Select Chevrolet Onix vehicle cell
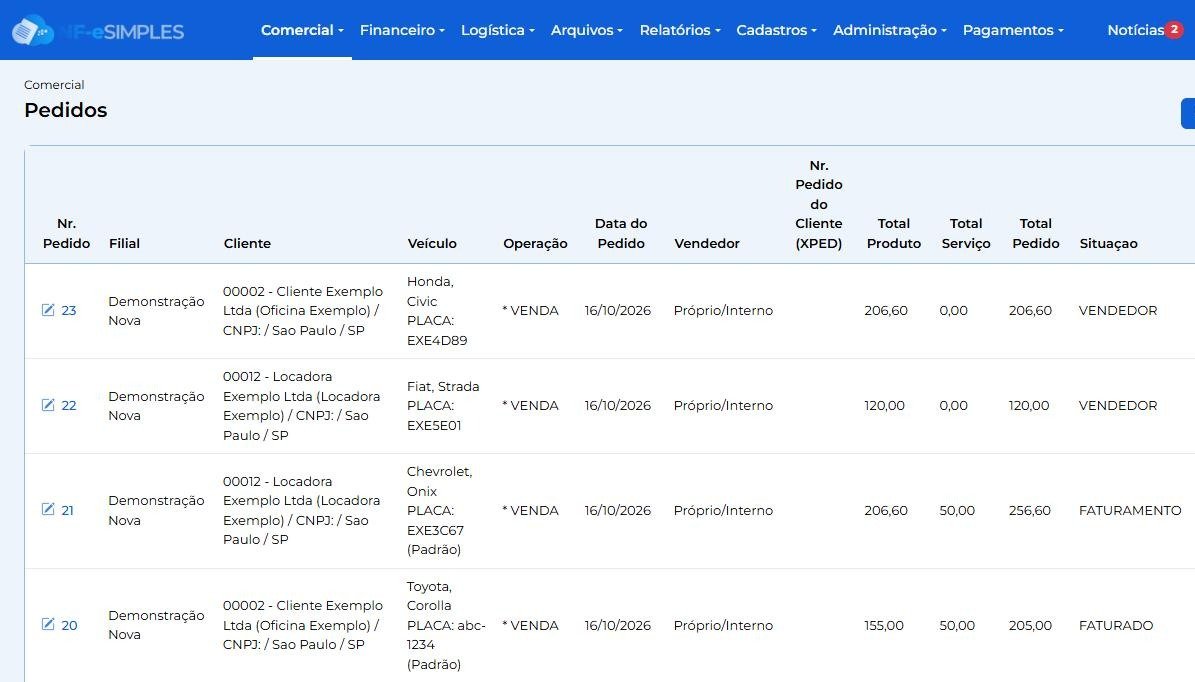Image resolution: width=1195 pixels, height=682 pixels. point(439,510)
